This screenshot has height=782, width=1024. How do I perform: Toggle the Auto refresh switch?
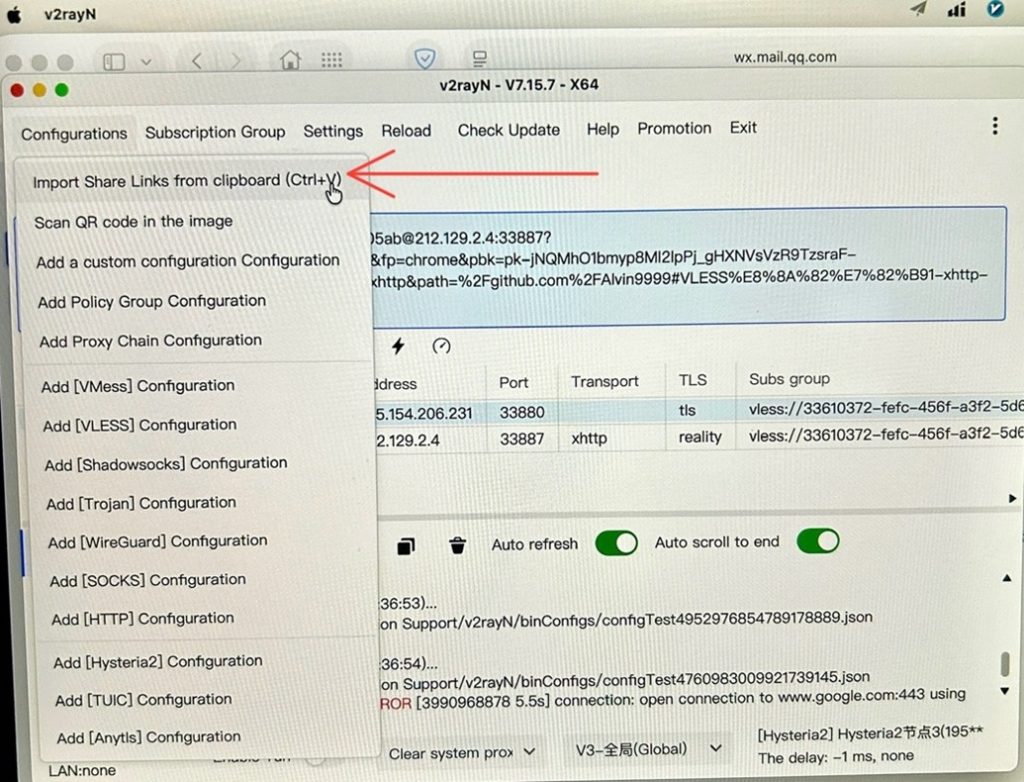coord(616,543)
